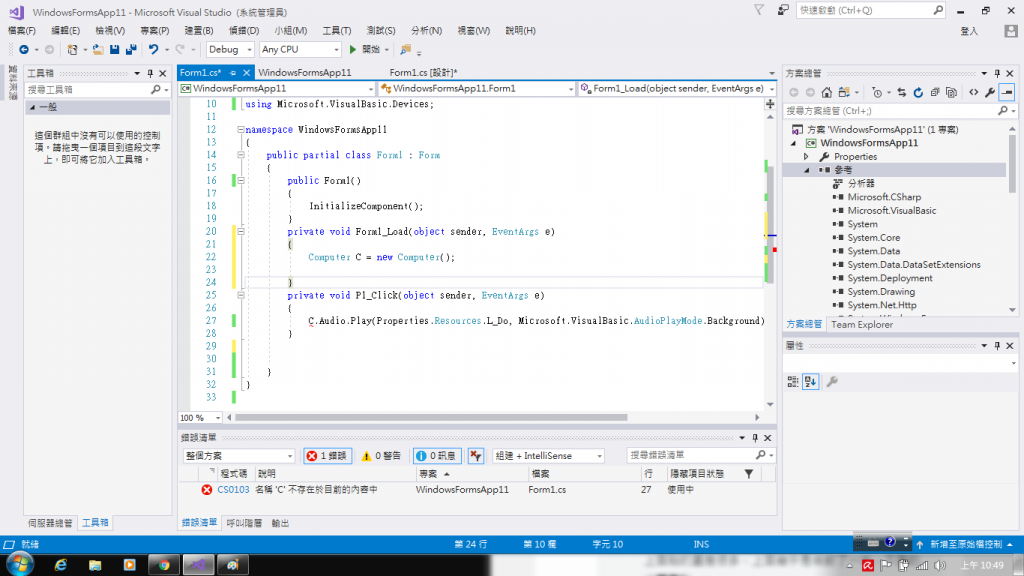
Task: Open the WindowsFormsApp11.Form1 class dropdown
Action: pyautogui.click(x=477, y=89)
